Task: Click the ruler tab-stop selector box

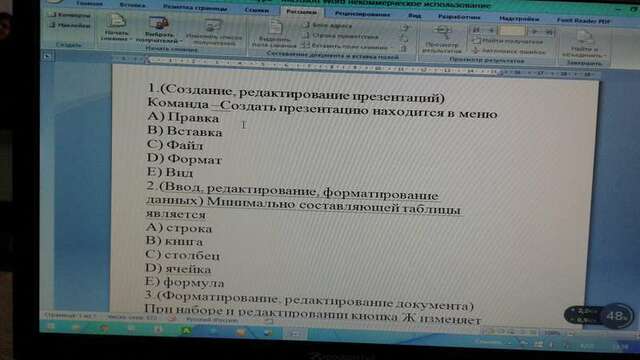Action: point(47,56)
